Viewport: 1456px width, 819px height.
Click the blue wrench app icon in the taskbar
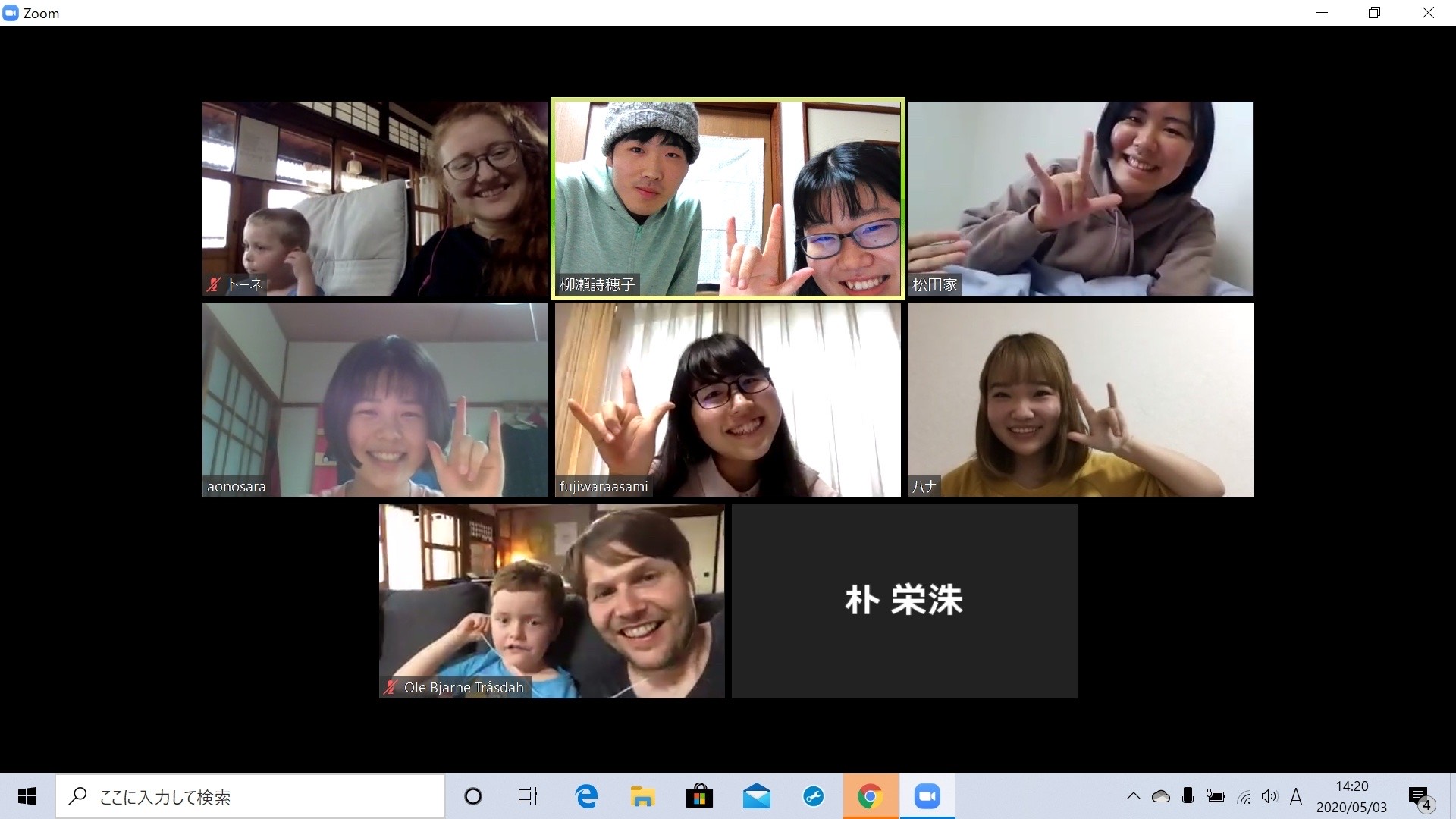point(813,796)
